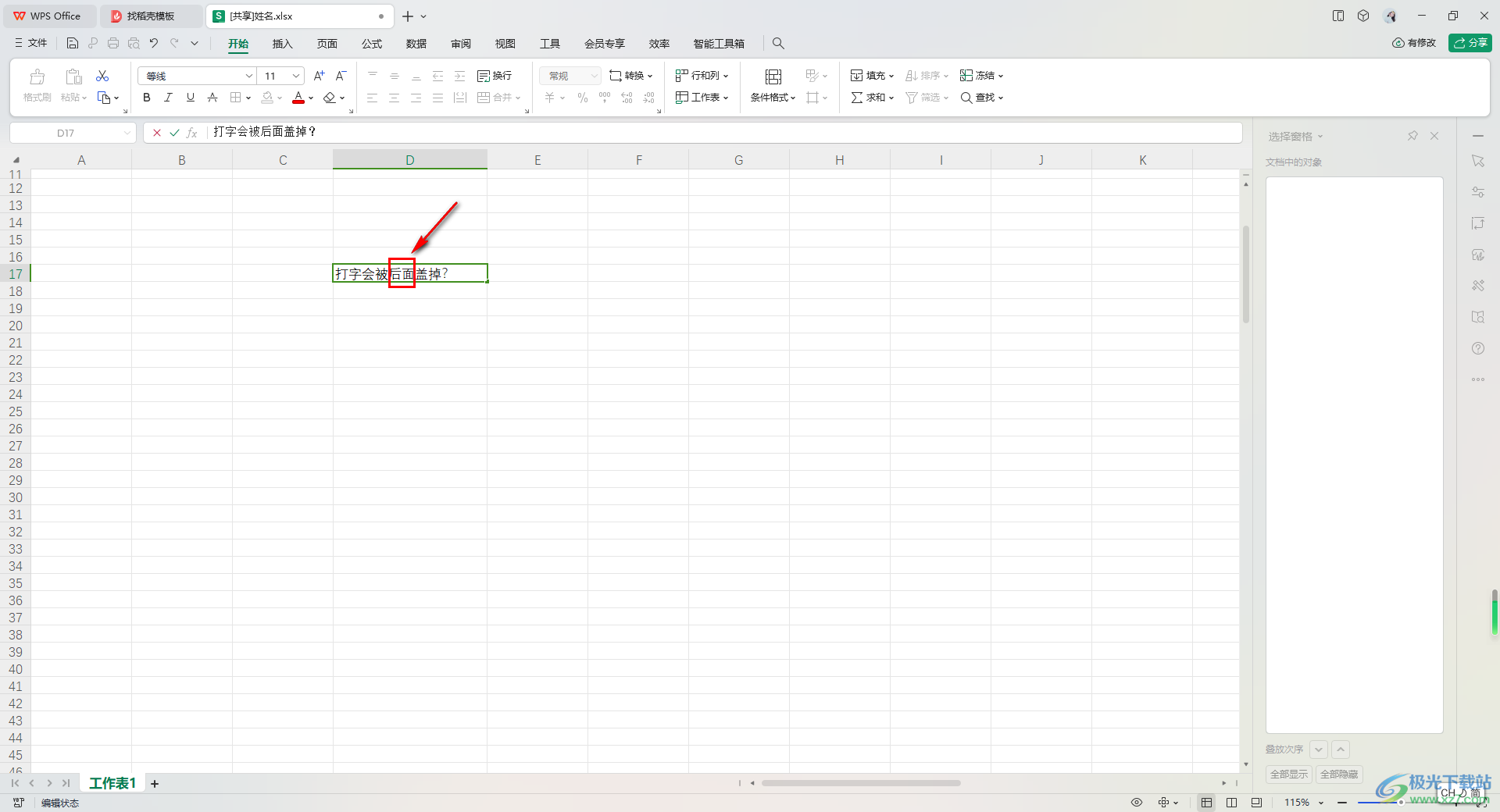The image size is (1500, 812).
Task: Click the horizontal center alignment icon
Action: tap(395, 98)
